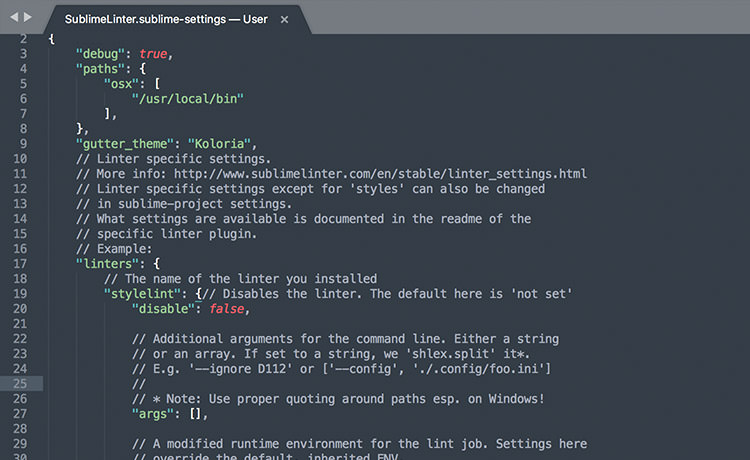Click the "debug" key on line 3
Image resolution: width=750 pixels, height=460 pixels.
coord(100,54)
